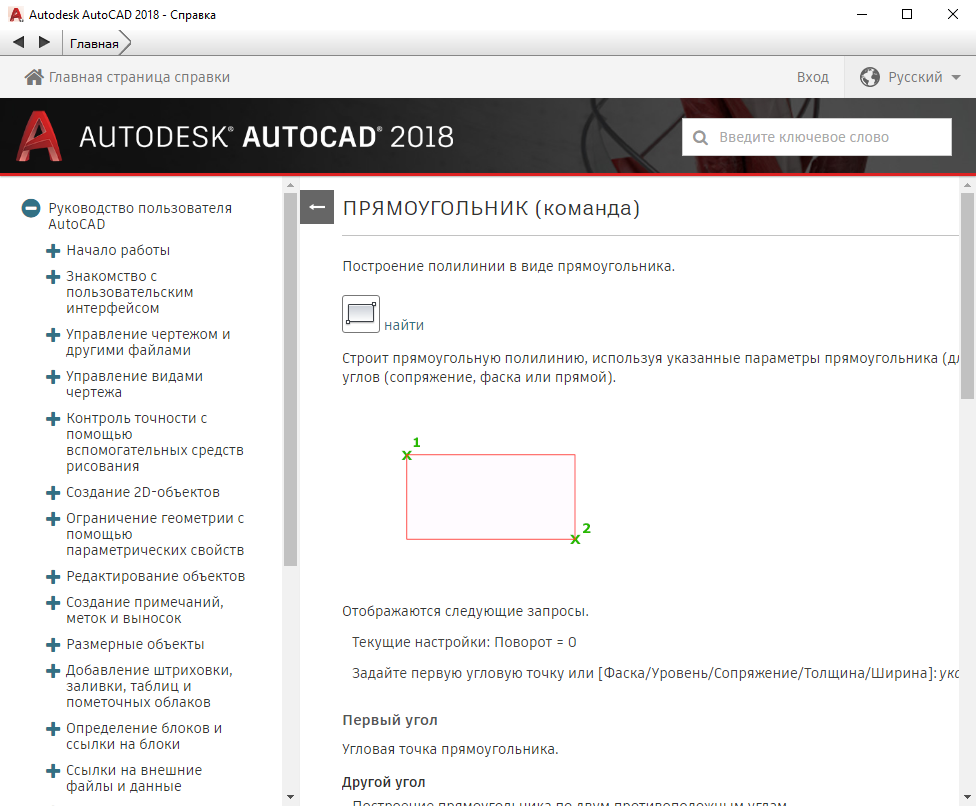The image size is (976, 806).
Task: Click the rectangle illustration image
Action: pyautogui.click(x=497, y=490)
